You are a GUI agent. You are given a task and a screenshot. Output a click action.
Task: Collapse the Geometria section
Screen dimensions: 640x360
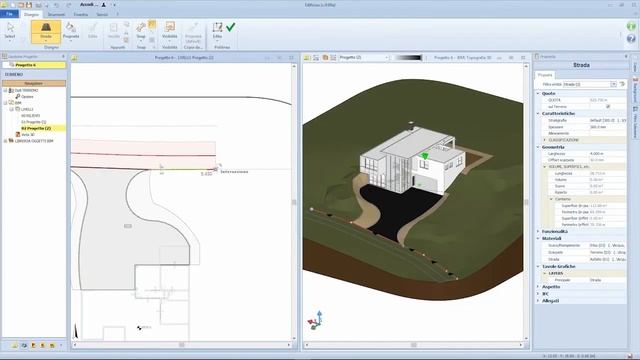[x=538, y=147]
